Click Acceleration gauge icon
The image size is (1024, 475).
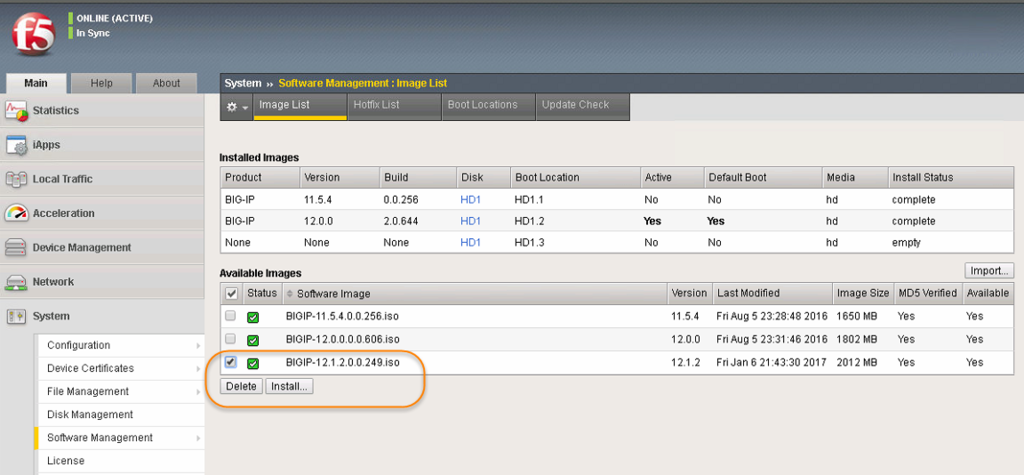16,213
